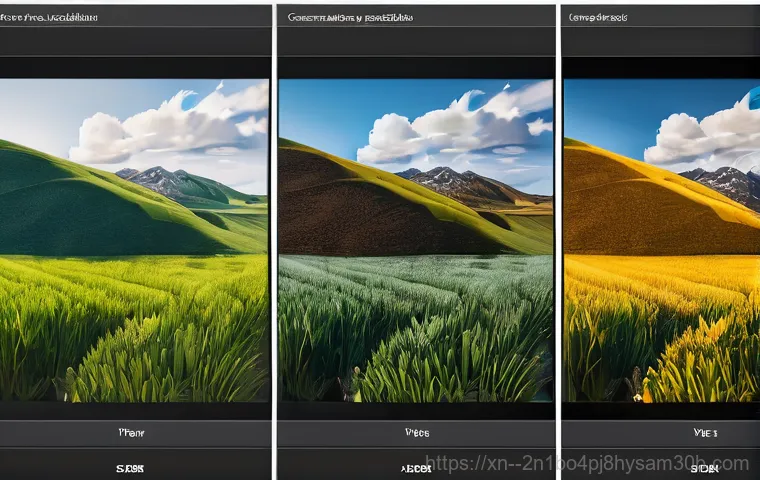Click the right panel's title text
760x480 pixels.
[x=598, y=18]
